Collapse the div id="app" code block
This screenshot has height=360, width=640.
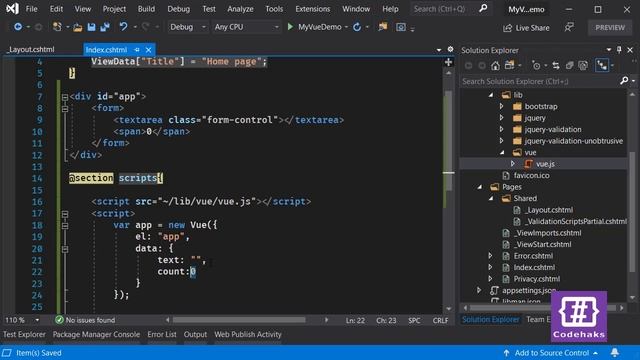[65, 97]
